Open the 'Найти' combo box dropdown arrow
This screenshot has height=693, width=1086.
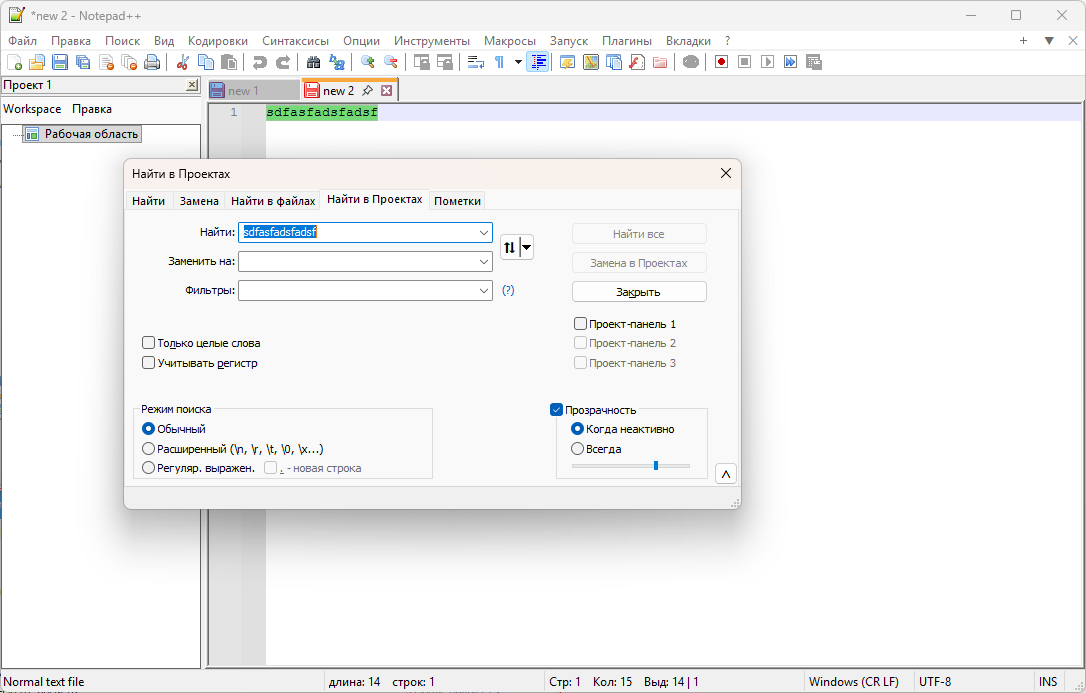point(484,232)
